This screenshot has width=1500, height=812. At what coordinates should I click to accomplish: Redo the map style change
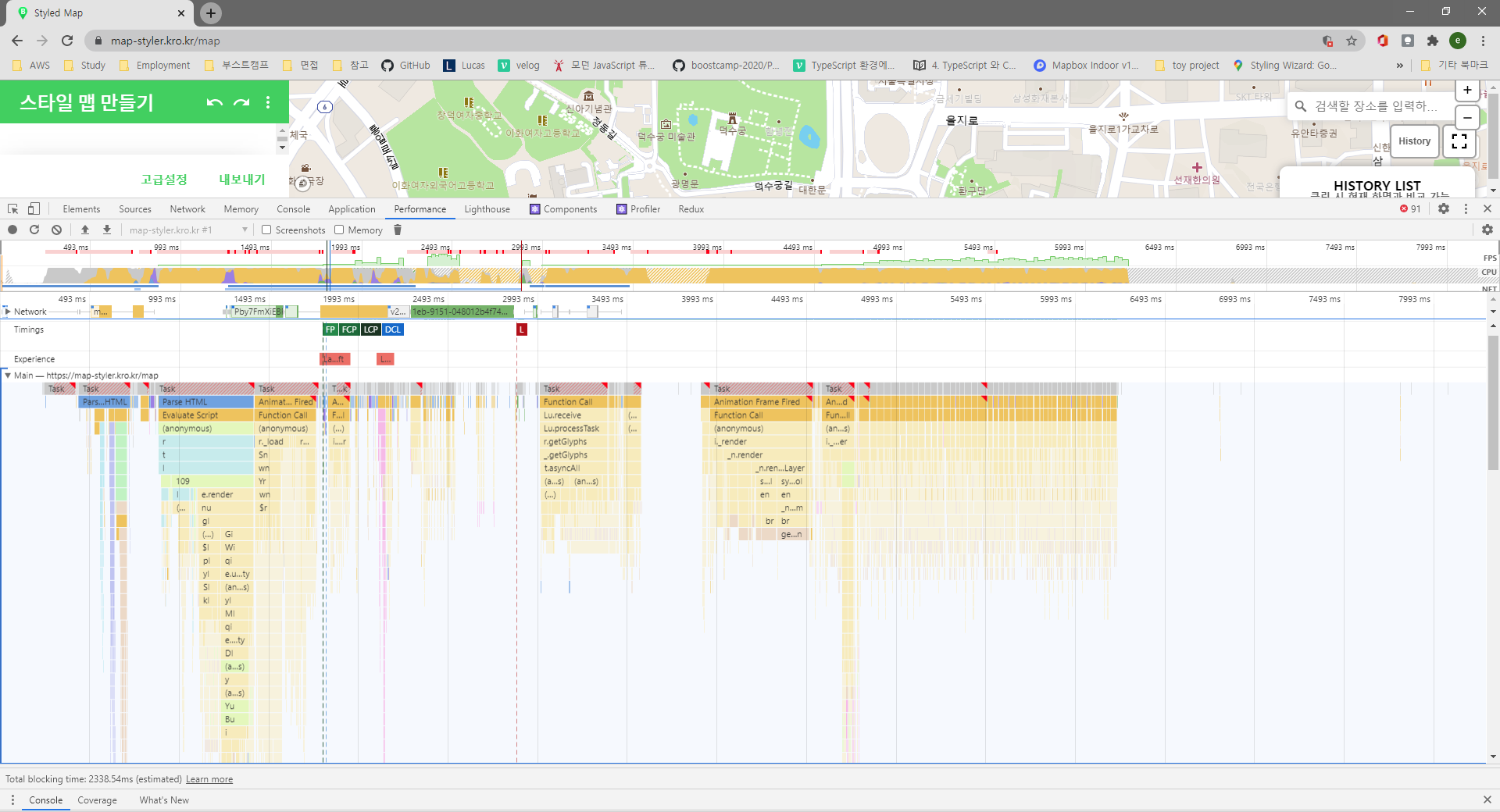pos(242,102)
